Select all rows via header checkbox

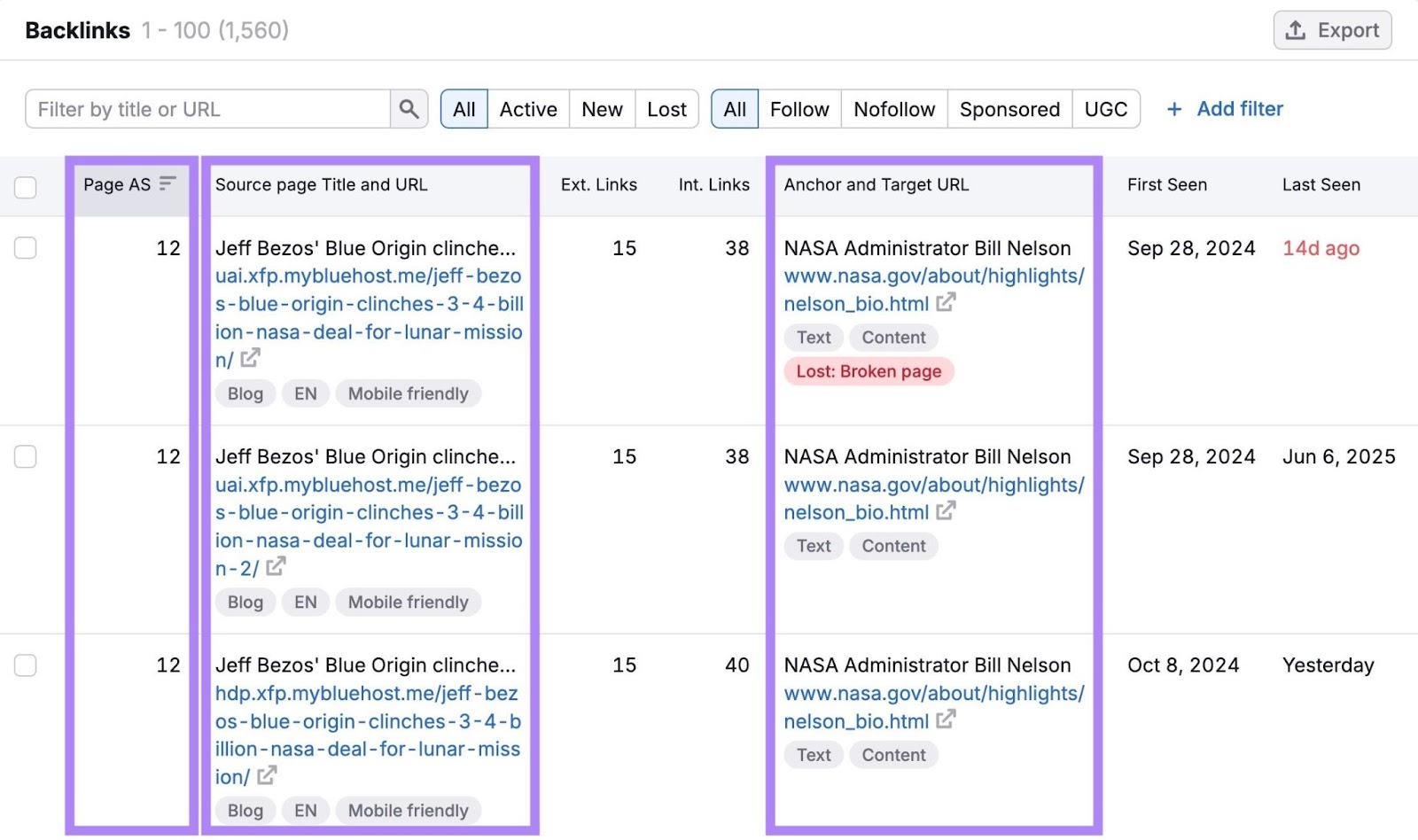tap(26, 187)
